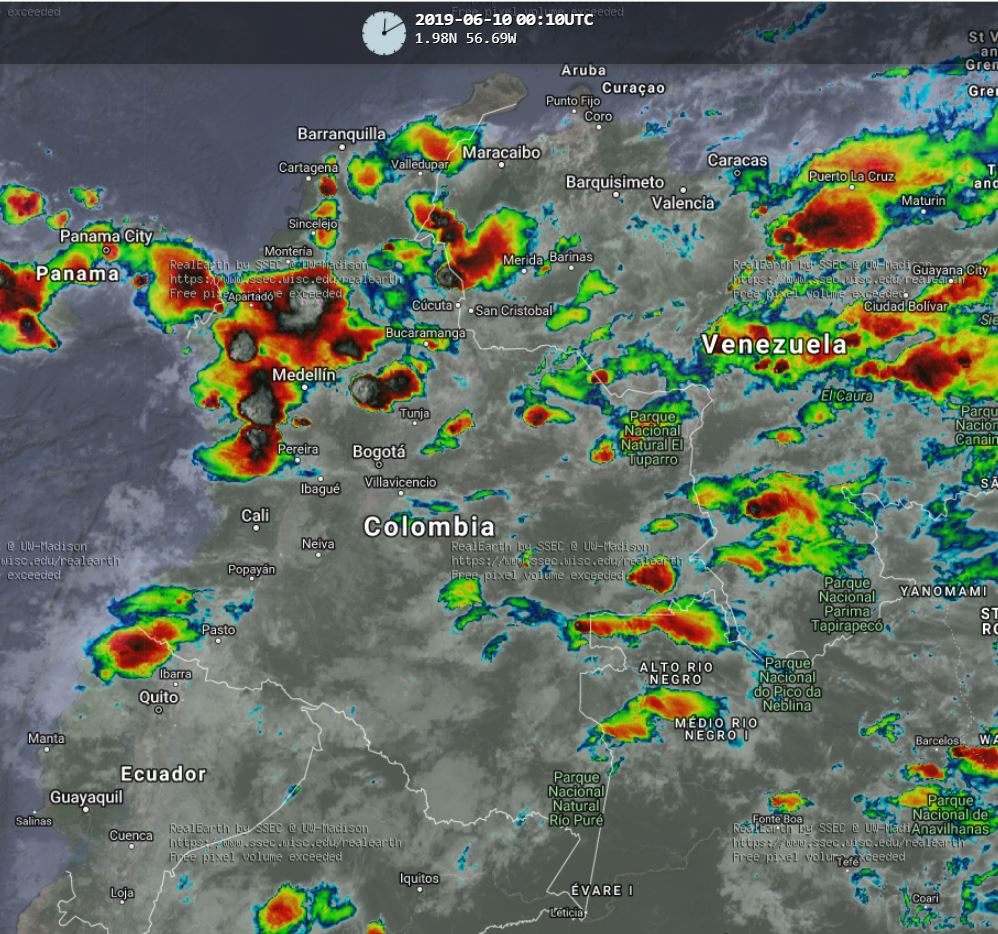
Task: Click the Maracaibo city label
Action: [x=501, y=152]
